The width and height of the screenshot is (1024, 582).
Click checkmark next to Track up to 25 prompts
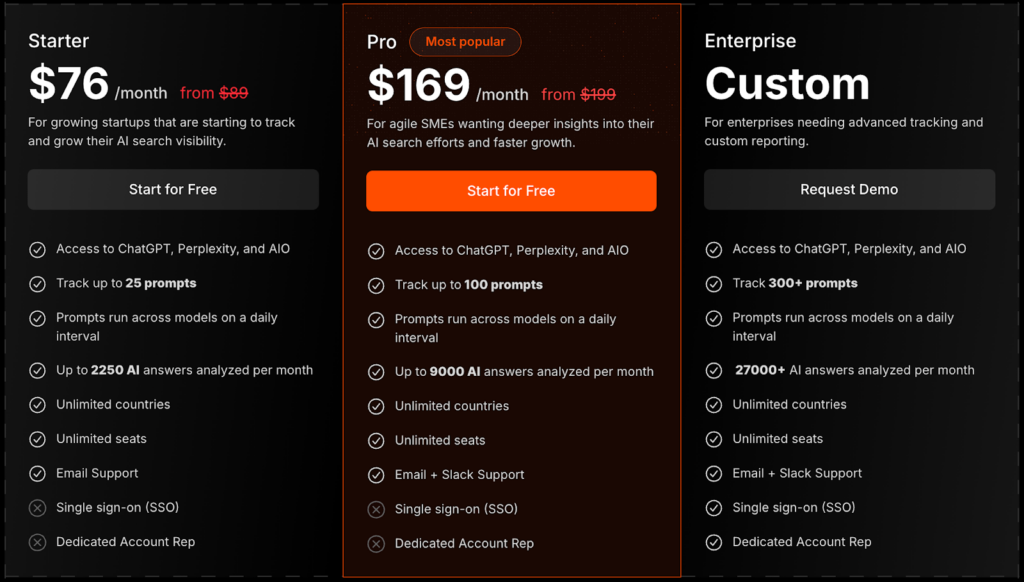(x=37, y=284)
